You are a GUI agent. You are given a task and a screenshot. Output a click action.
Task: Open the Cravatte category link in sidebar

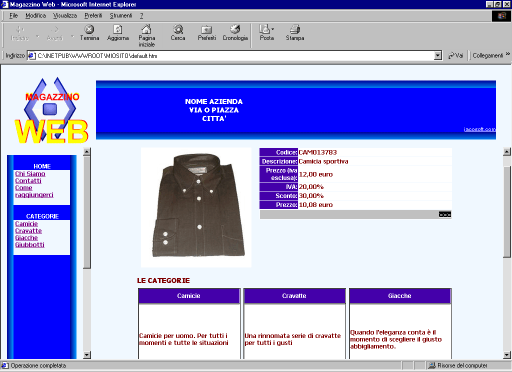28,231
